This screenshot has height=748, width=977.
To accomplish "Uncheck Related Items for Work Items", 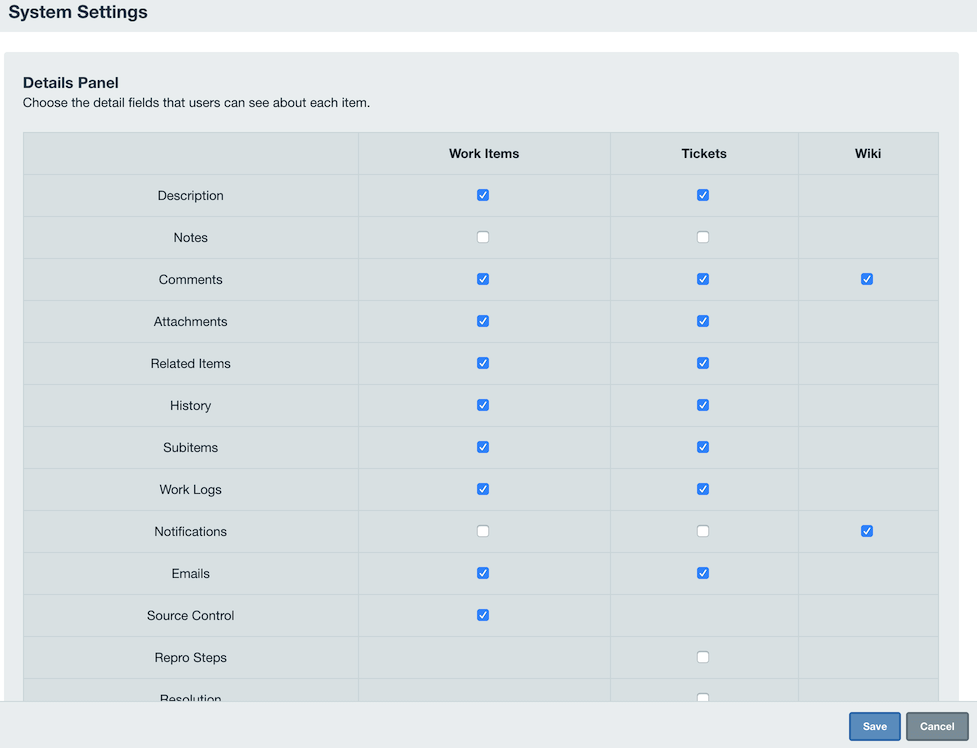I will (483, 363).
